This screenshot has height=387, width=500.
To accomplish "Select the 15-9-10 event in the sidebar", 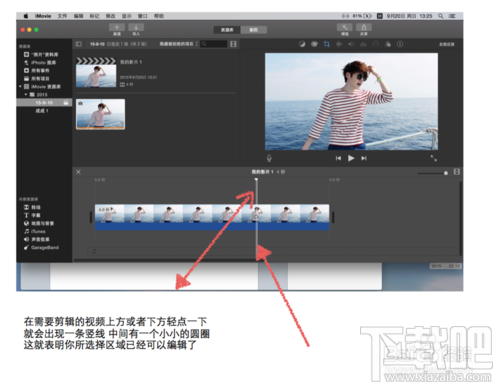I will (x=44, y=103).
